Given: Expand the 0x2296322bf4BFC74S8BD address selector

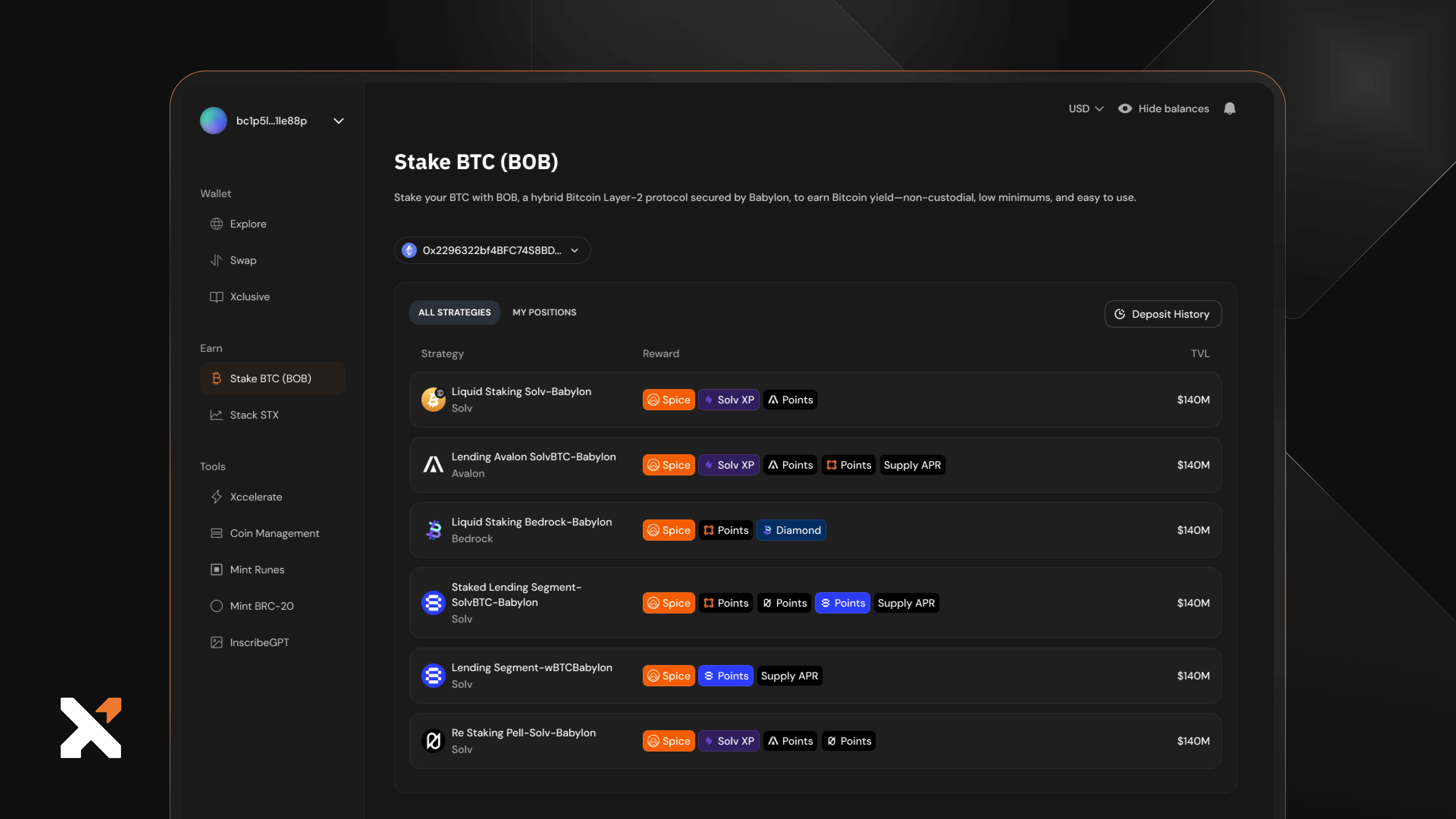Looking at the screenshot, I should click(492, 250).
